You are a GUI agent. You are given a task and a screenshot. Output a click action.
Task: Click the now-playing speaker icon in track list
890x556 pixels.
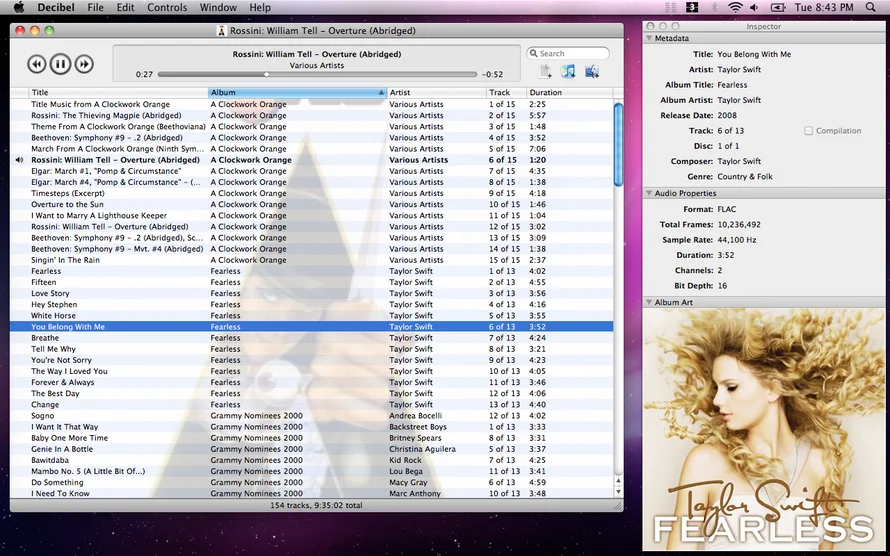pyautogui.click(x=19, y=160)
